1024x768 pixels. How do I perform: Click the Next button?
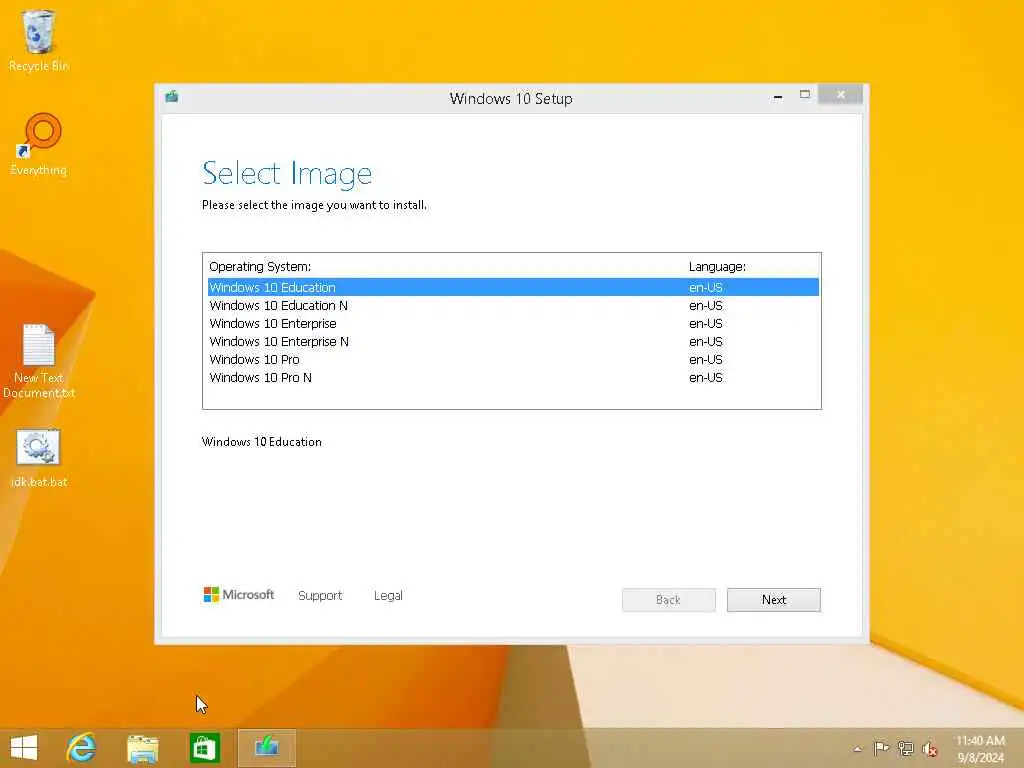coord(774,600)
